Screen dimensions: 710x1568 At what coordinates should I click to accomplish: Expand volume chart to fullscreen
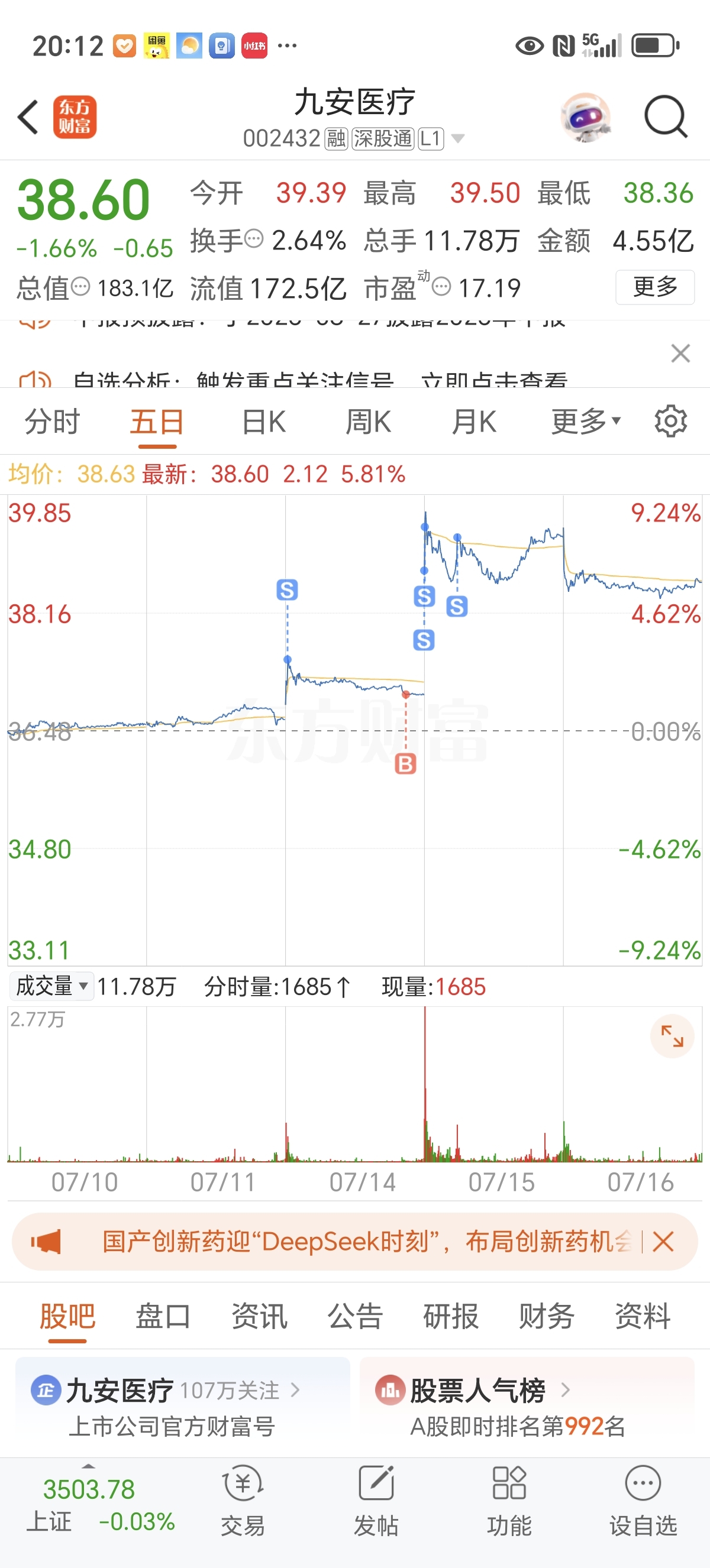point(672,1036)
